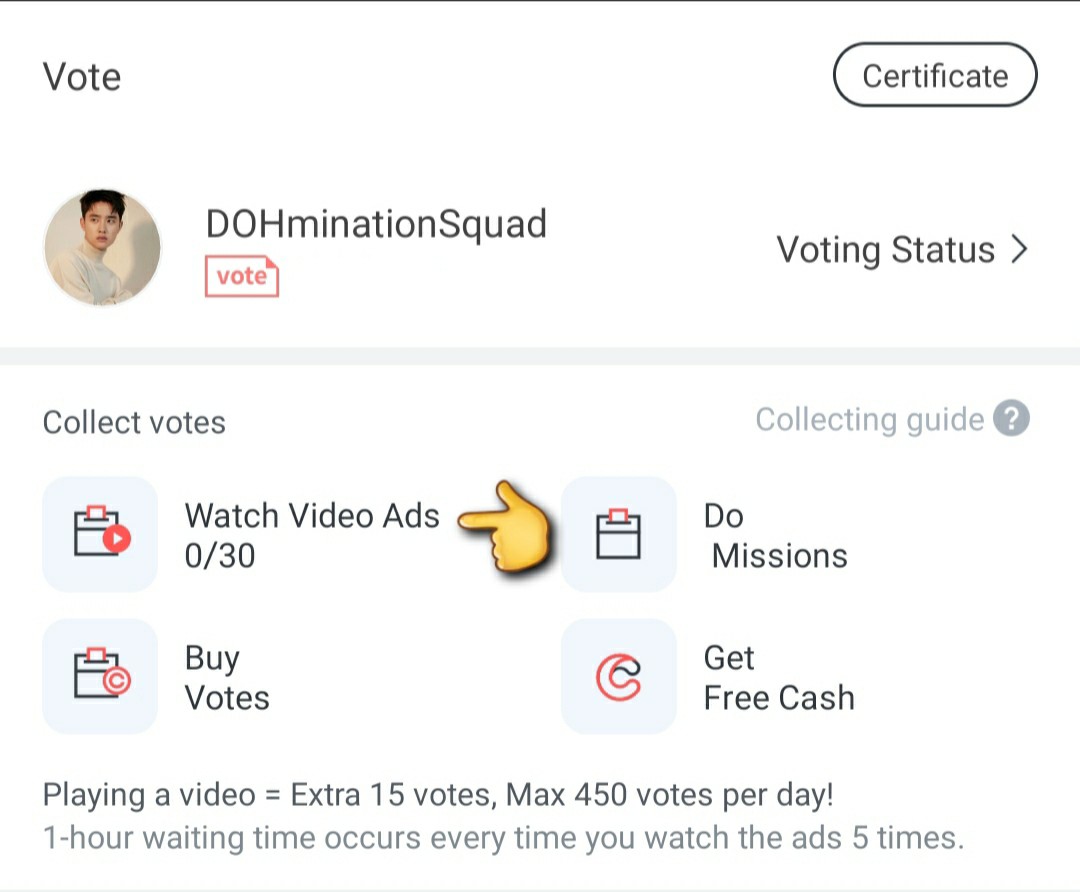Image resolution: width=1080 pixels, height=892 pixels.
Task: Tap the Do Missions ballot box icon
Action: 619,535
